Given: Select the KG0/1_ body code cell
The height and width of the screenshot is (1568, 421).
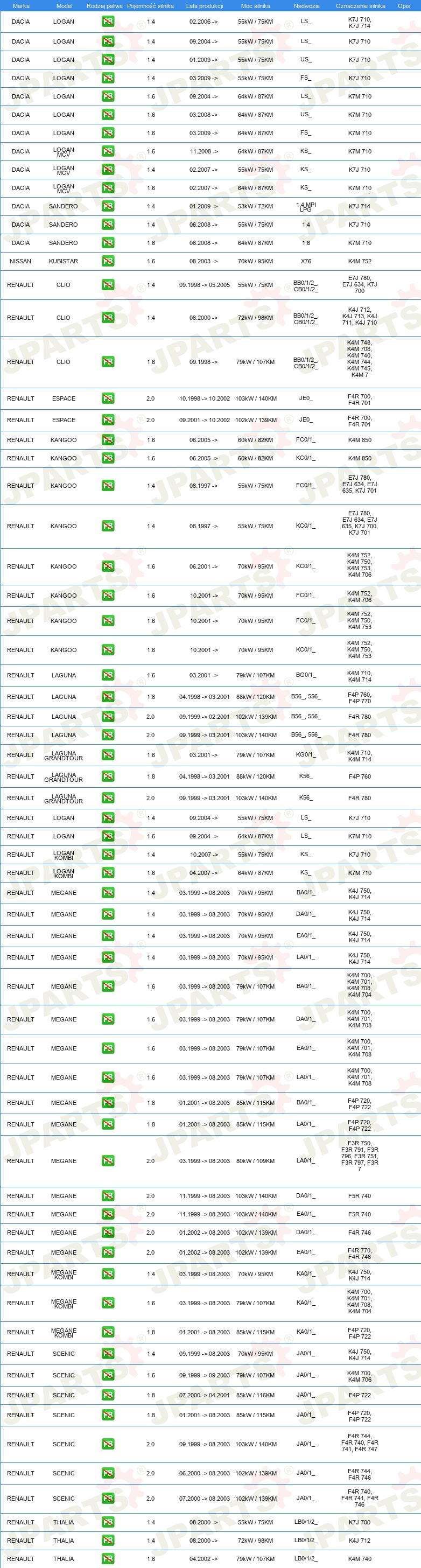Looking at the screenshot, I should [306, 754].
